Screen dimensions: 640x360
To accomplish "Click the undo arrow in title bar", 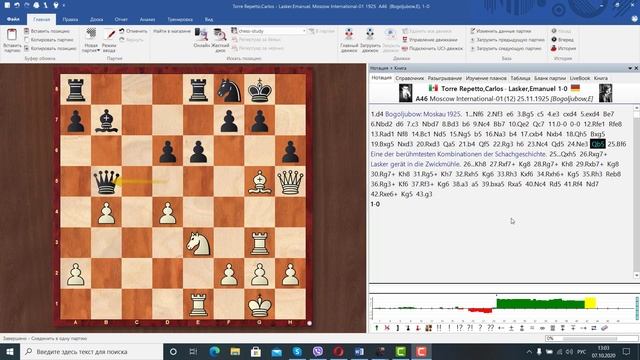I will pyautogui.click(x=17, y=5).
